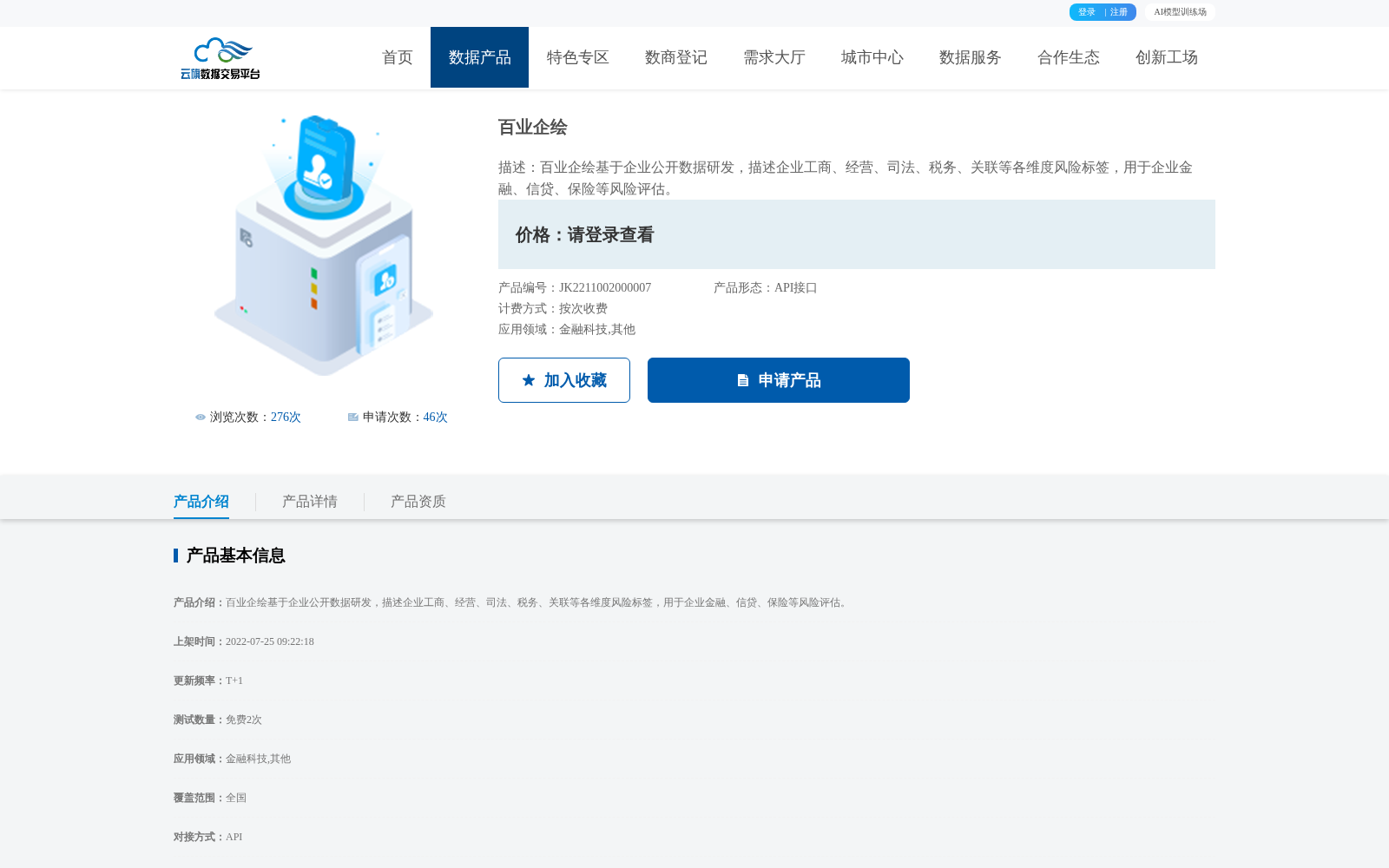Click the 云岭数据交易平台 logo
This screenshot has height=868, width=1389.
click(x=221, y=58)
